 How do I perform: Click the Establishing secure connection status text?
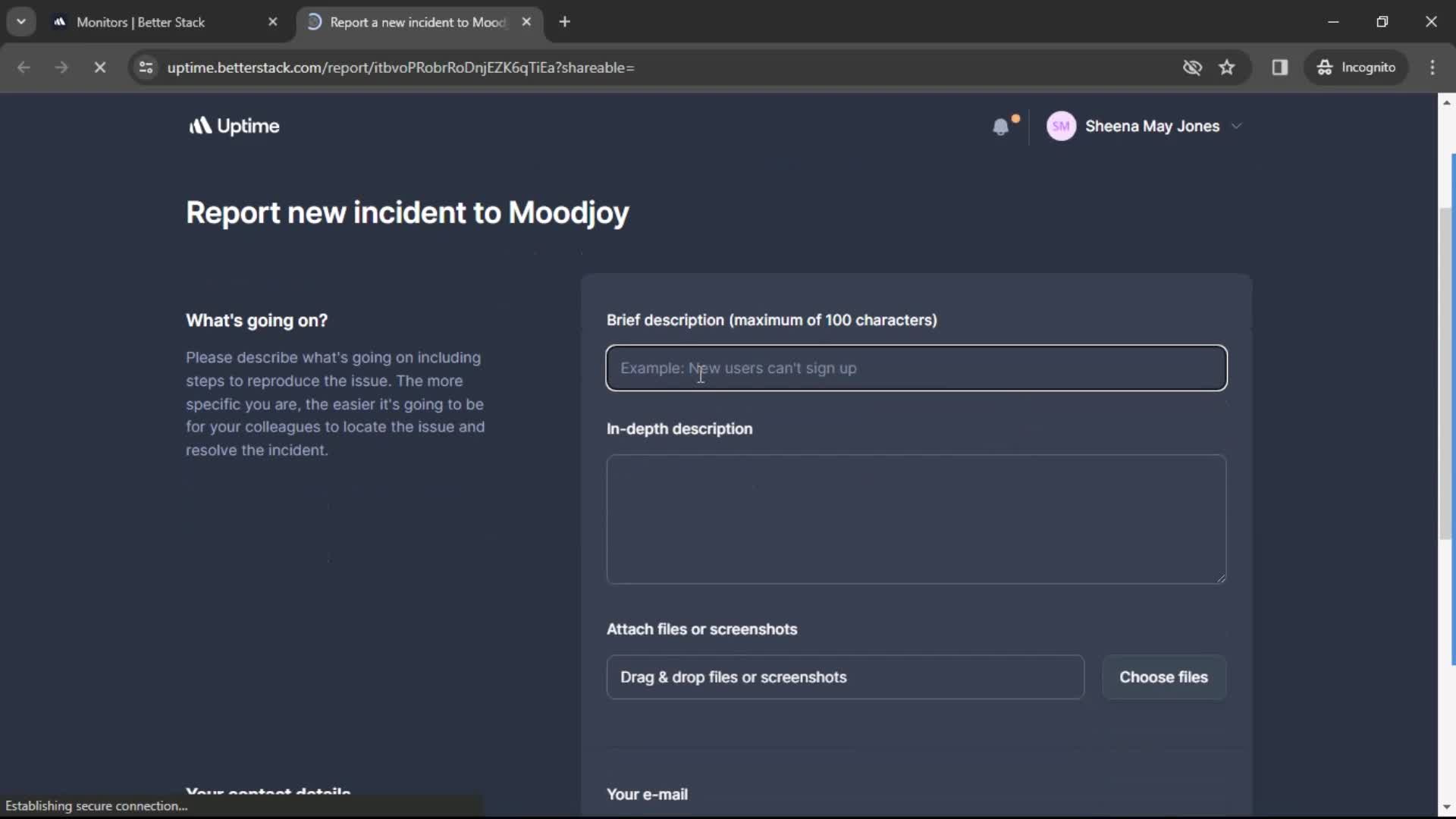96,806
